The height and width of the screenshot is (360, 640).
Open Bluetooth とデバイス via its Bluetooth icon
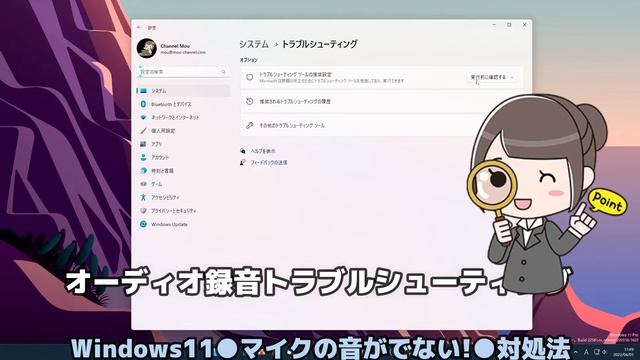143,104
